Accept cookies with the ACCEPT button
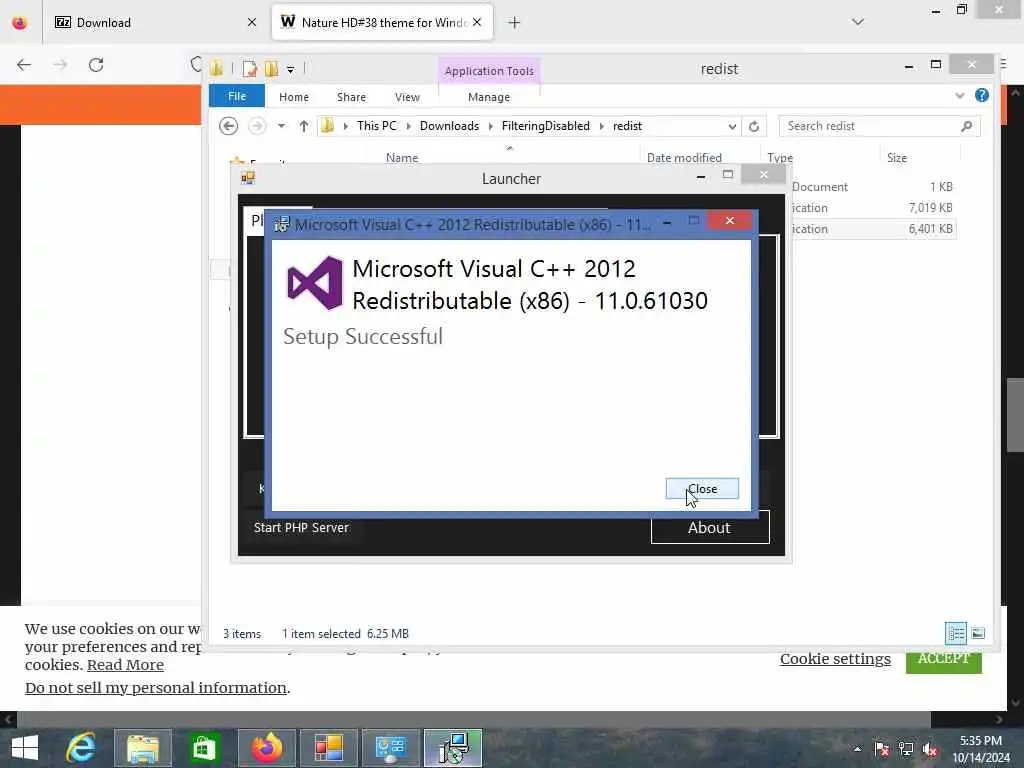1024x768 pixels. tap(944, 658)
